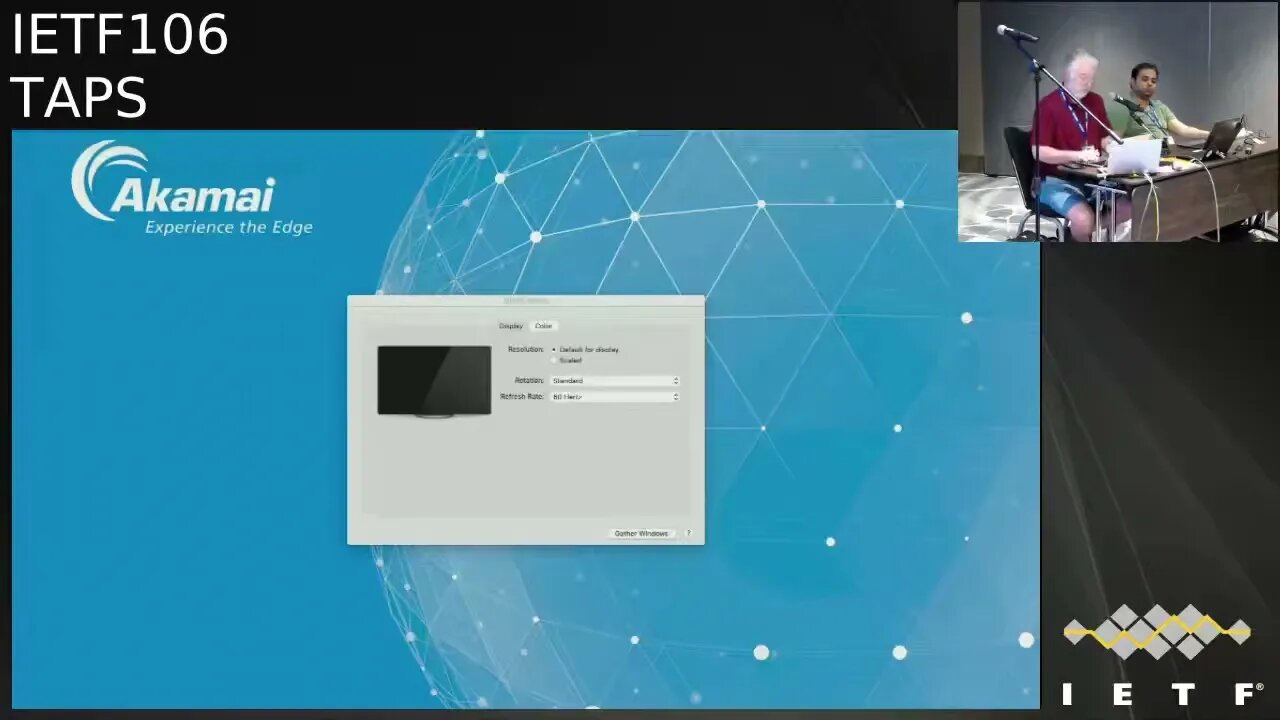Viewport: 1280px width, 720px height.
Task: Open the Rotation dropdown
Action: click(615, 381)
